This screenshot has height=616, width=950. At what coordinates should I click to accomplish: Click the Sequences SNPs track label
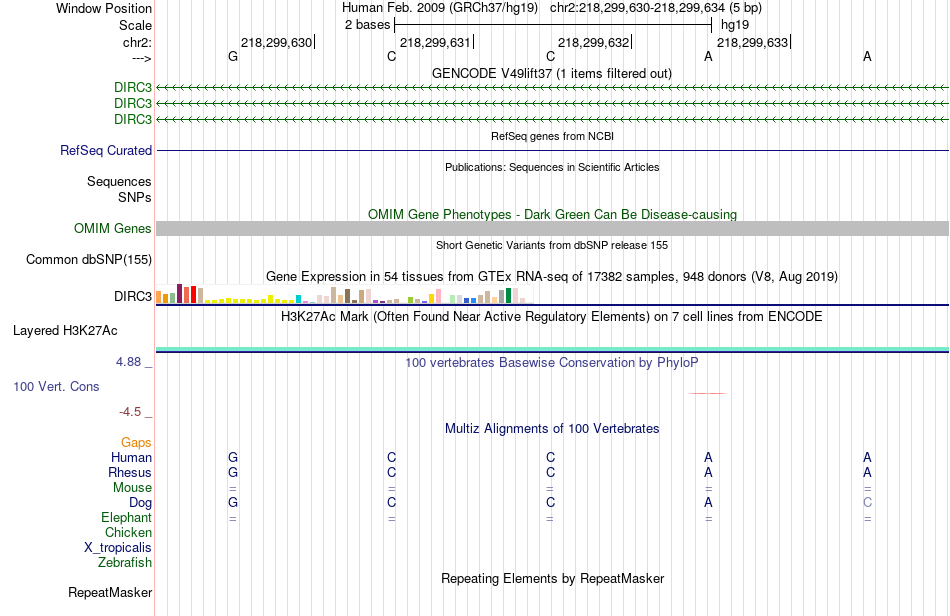click(x=119, y=190)
